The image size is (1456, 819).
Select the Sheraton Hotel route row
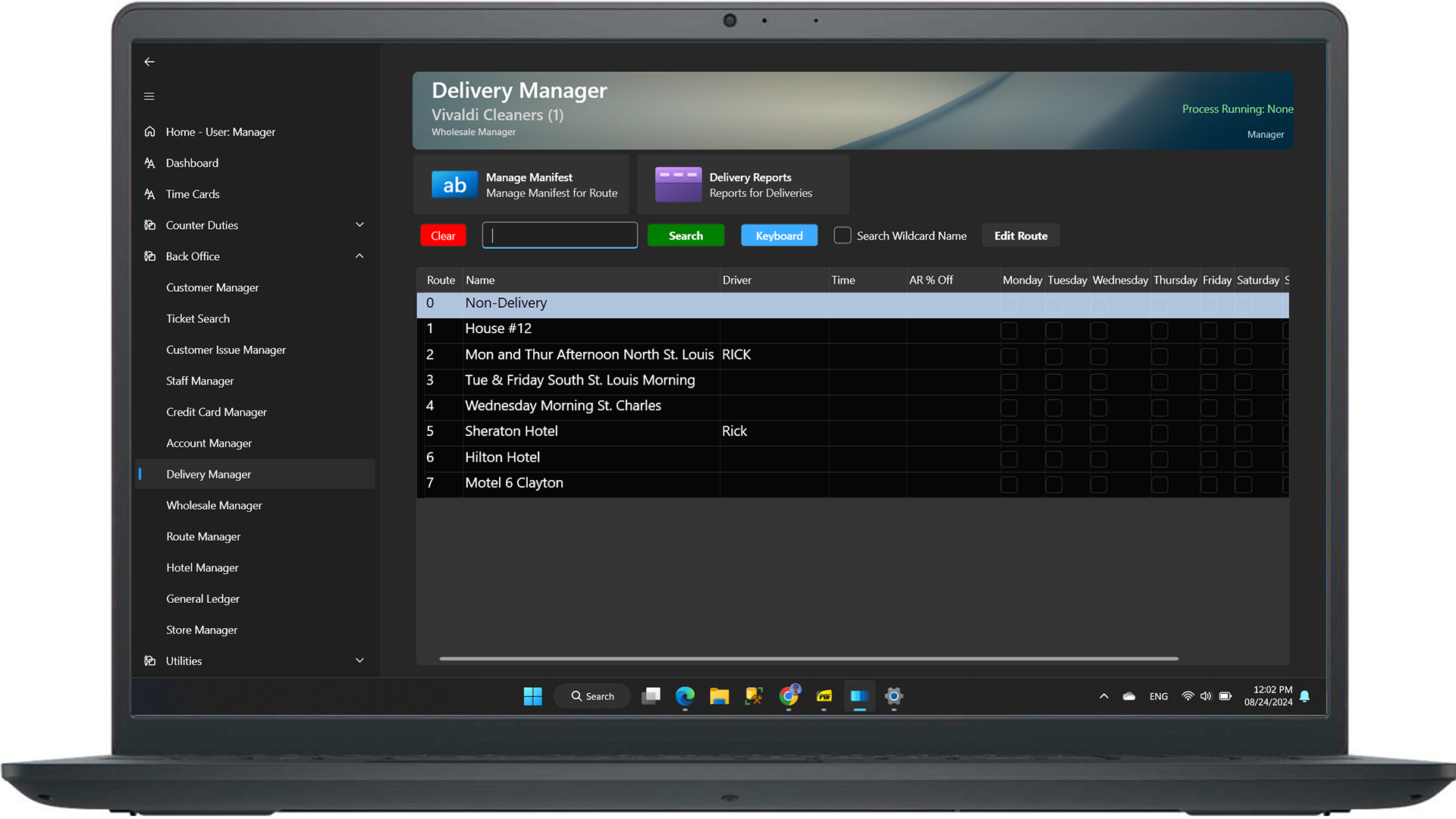[x=852, y=431]
